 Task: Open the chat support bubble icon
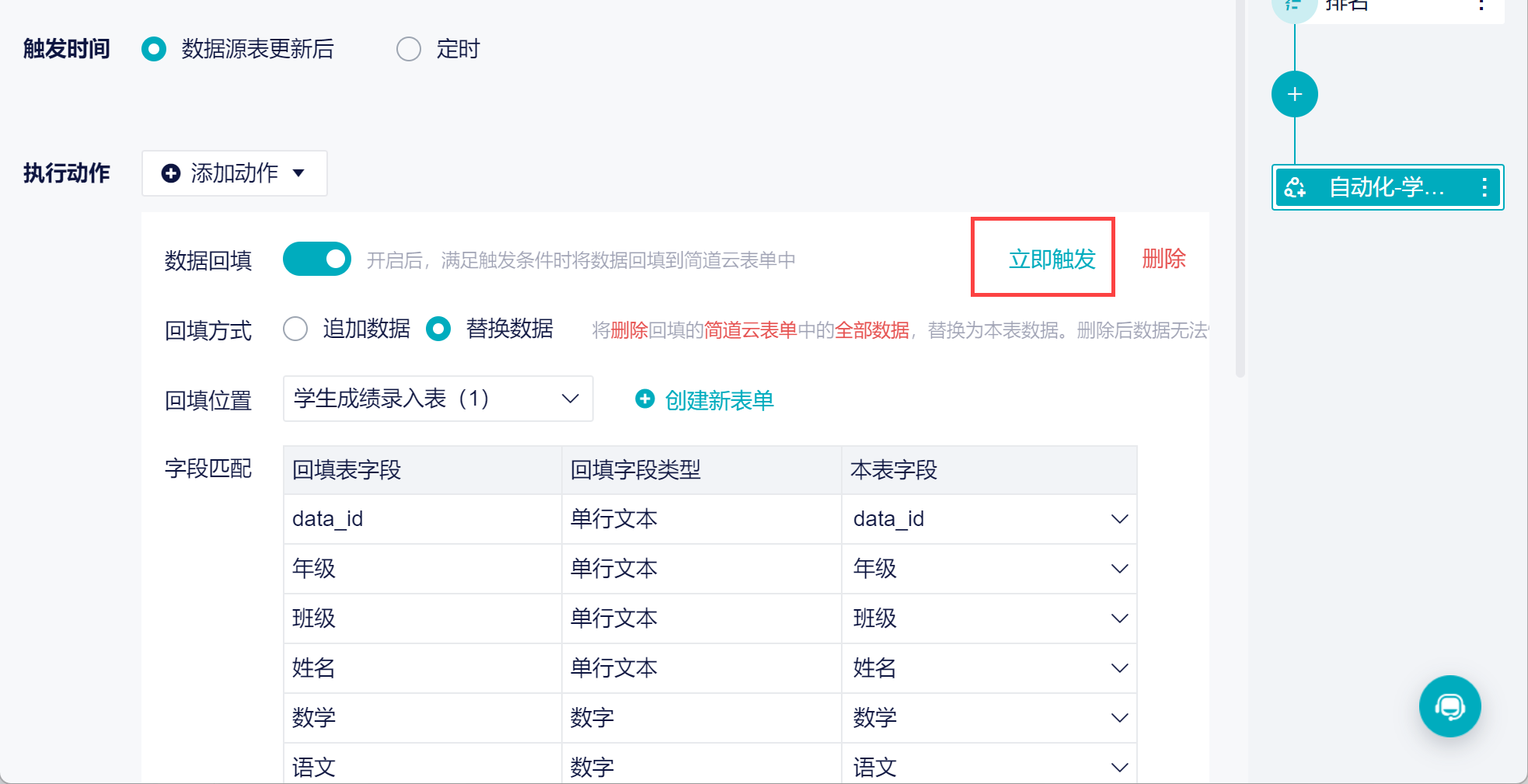click(1450, 706)
